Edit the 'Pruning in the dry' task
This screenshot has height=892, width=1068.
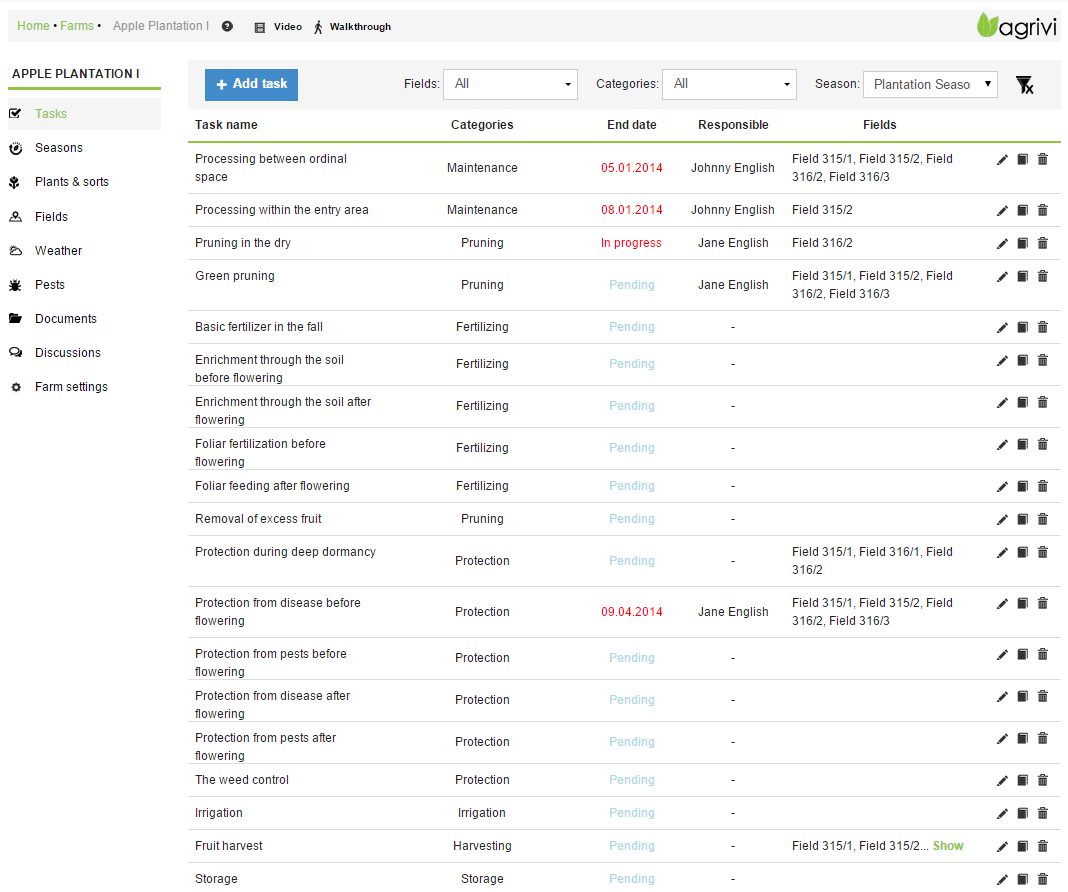1002,243
